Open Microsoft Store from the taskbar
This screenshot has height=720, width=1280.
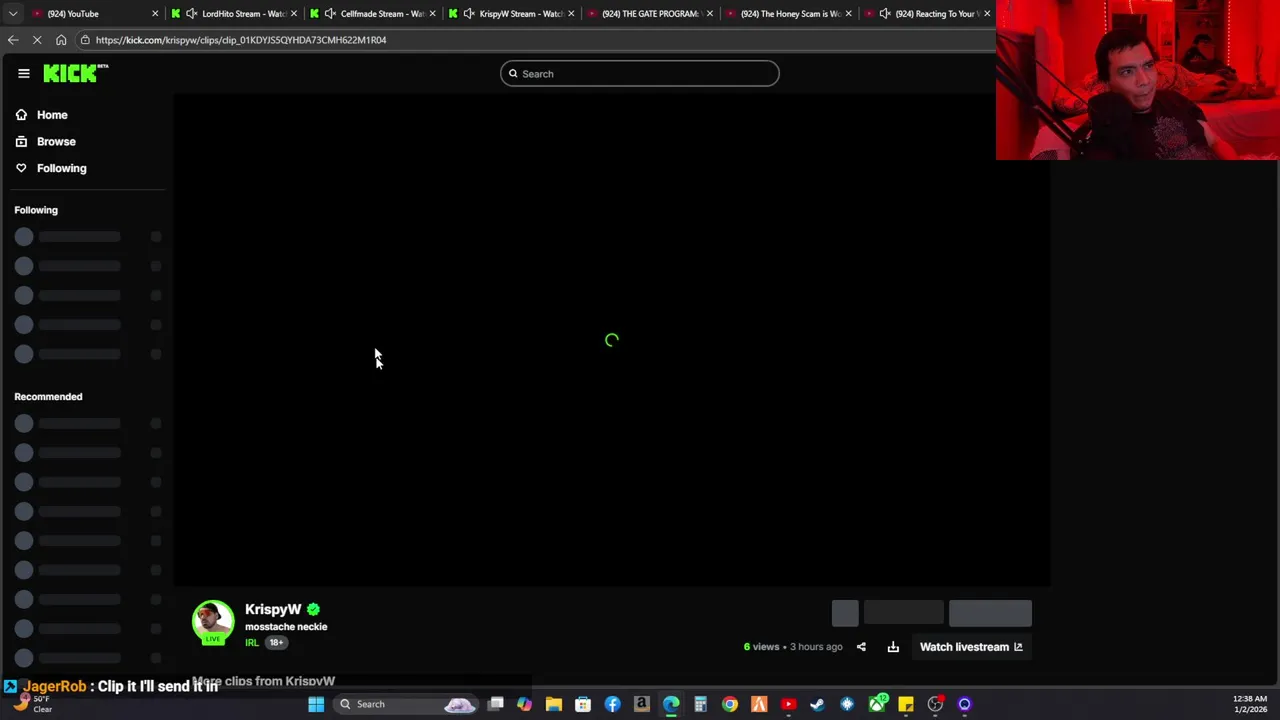[583, 704]
